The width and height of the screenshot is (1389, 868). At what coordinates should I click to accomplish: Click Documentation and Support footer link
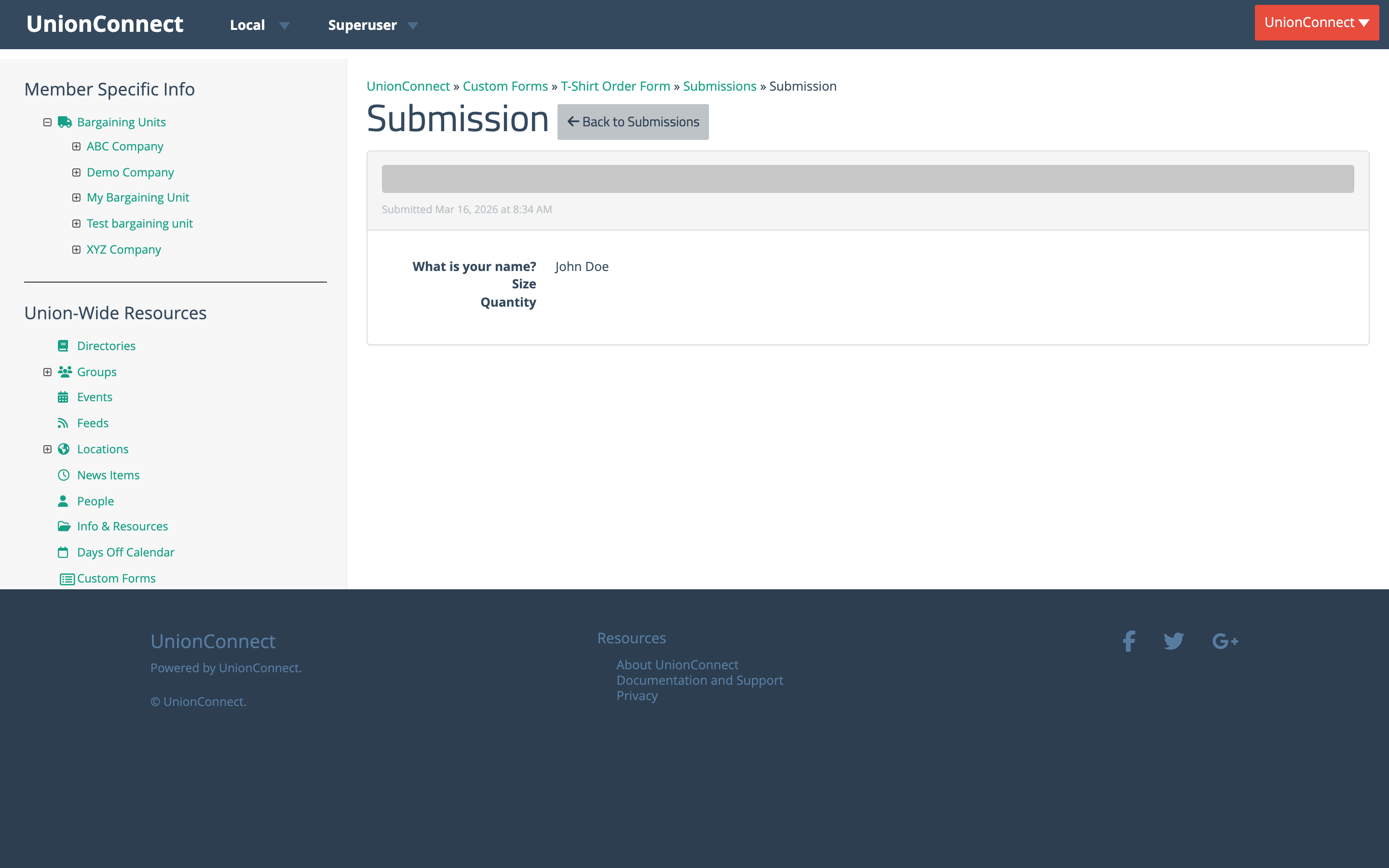tap(700, 680)
